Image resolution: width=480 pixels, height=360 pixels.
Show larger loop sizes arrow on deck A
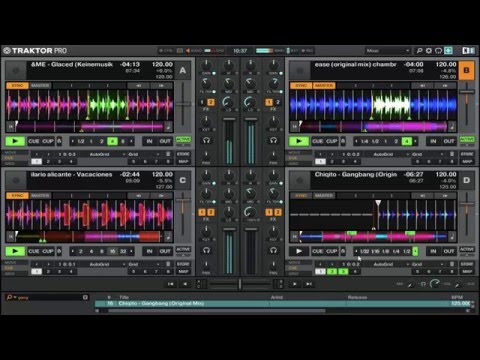(132, 141)
